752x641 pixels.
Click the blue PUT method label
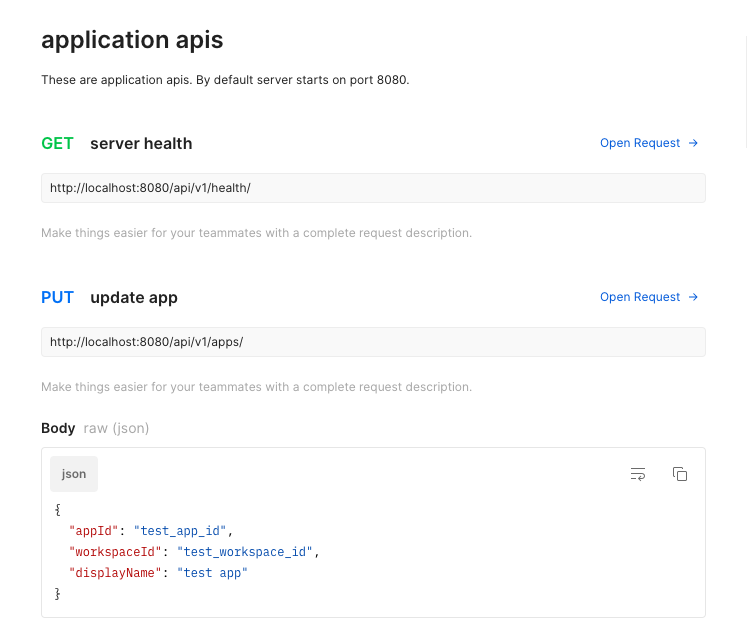[57, 297]
